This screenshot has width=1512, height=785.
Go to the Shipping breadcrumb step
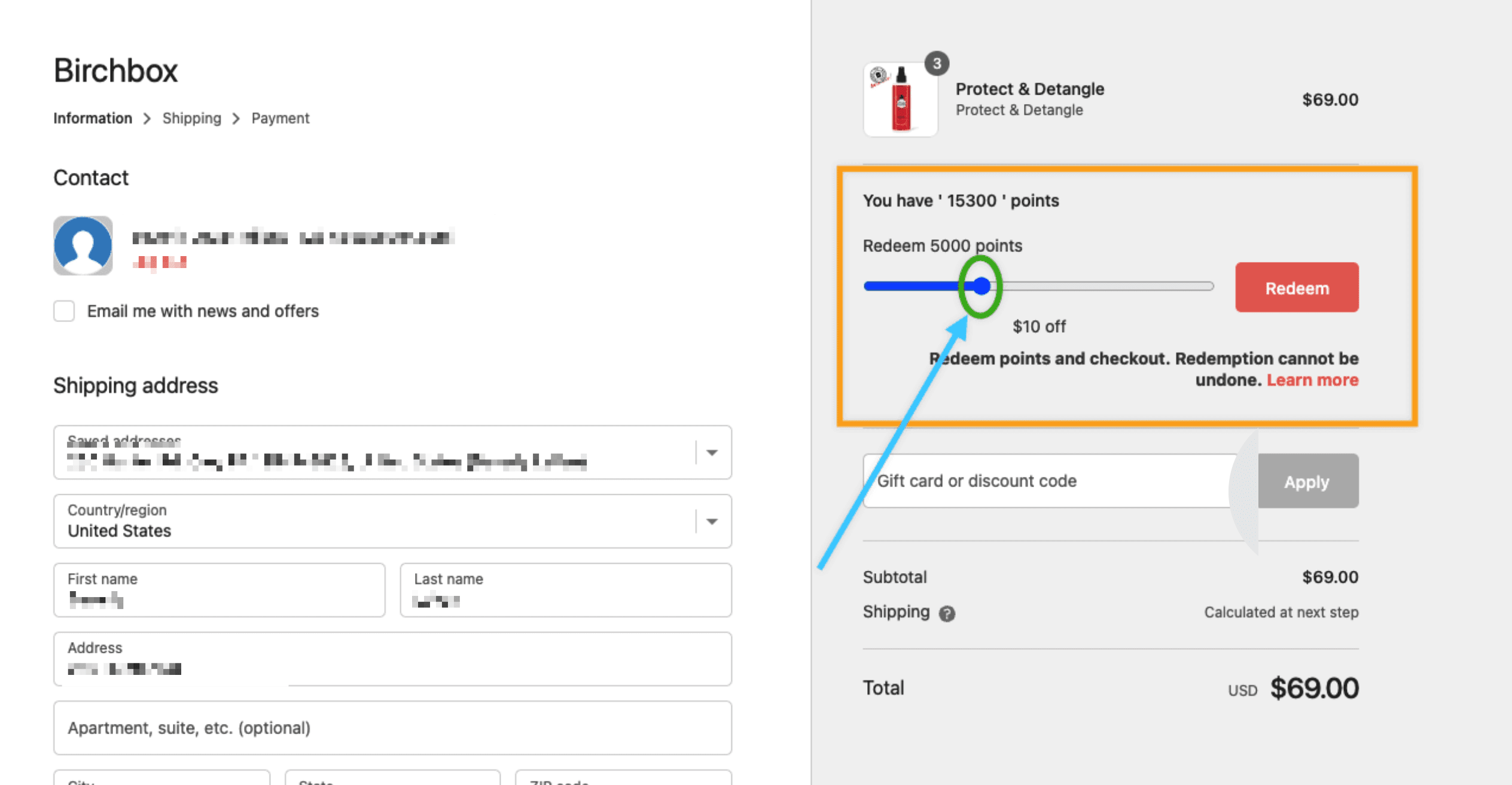click(x=191, y=118)
